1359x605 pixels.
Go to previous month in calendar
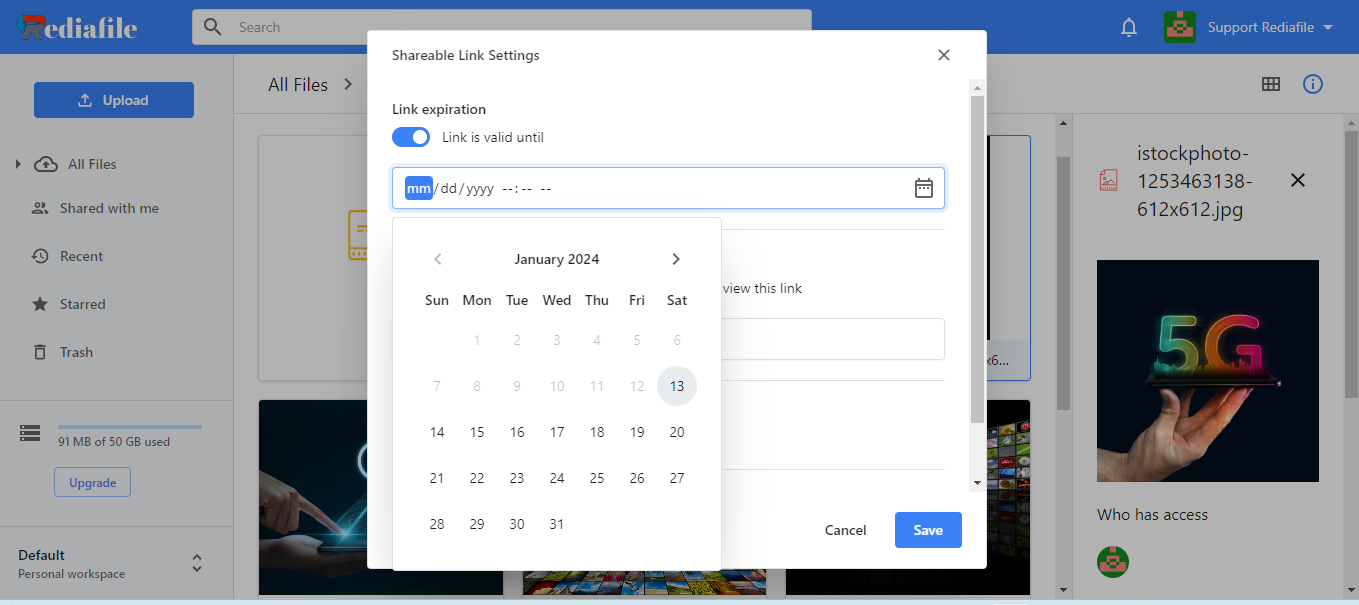(437, 259)
